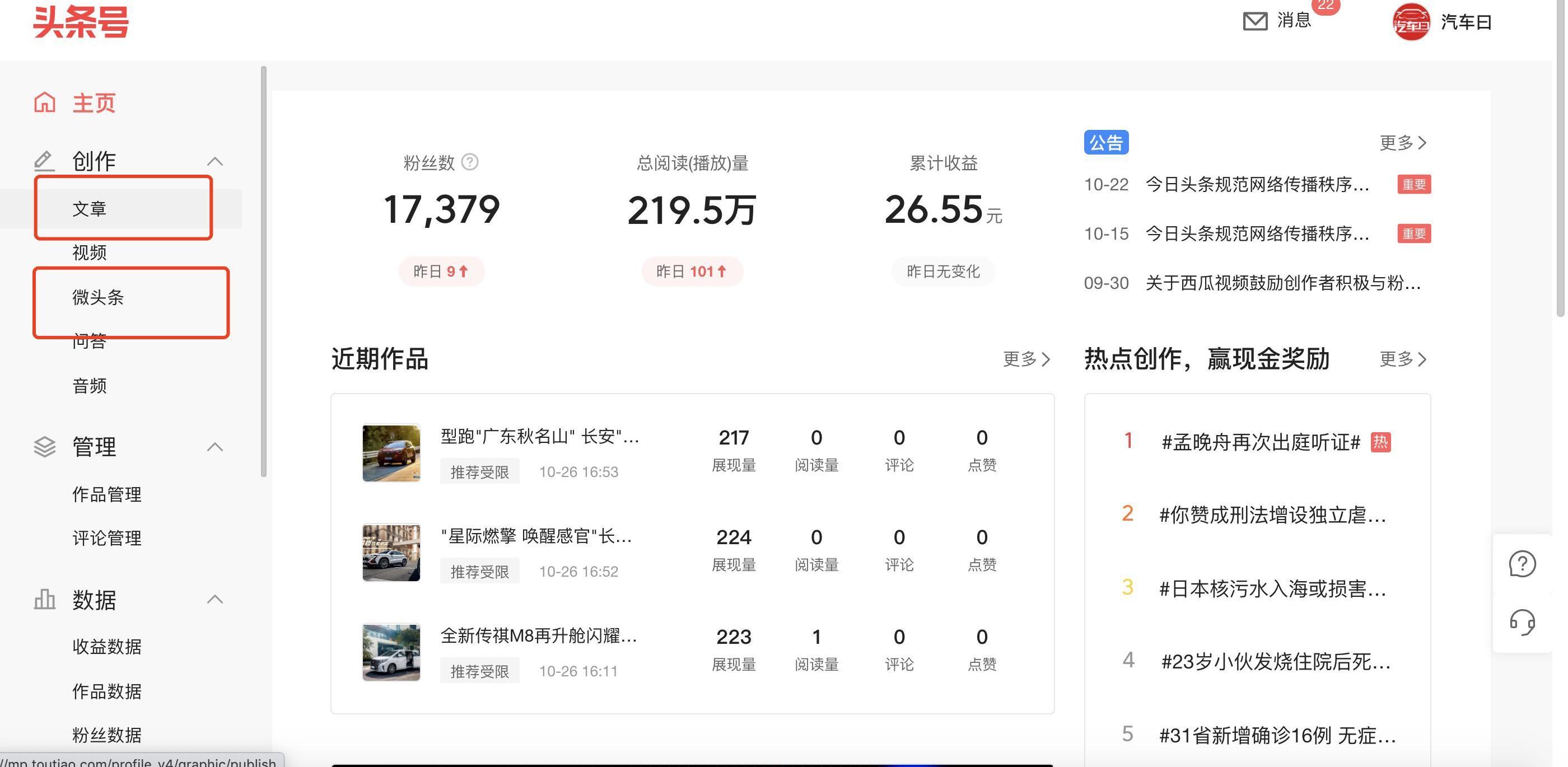Go to 主页 in sidebar

click(94, 103)
